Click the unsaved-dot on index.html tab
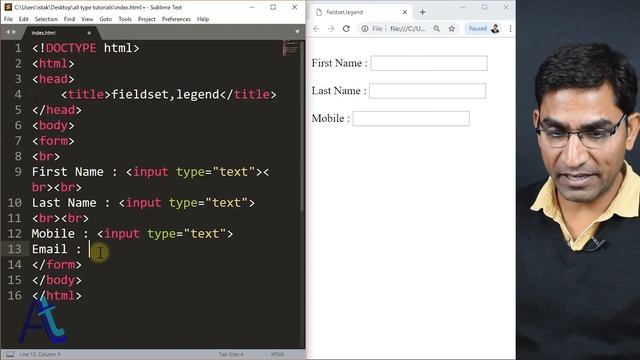640x360 pixels. click(89, 33)
